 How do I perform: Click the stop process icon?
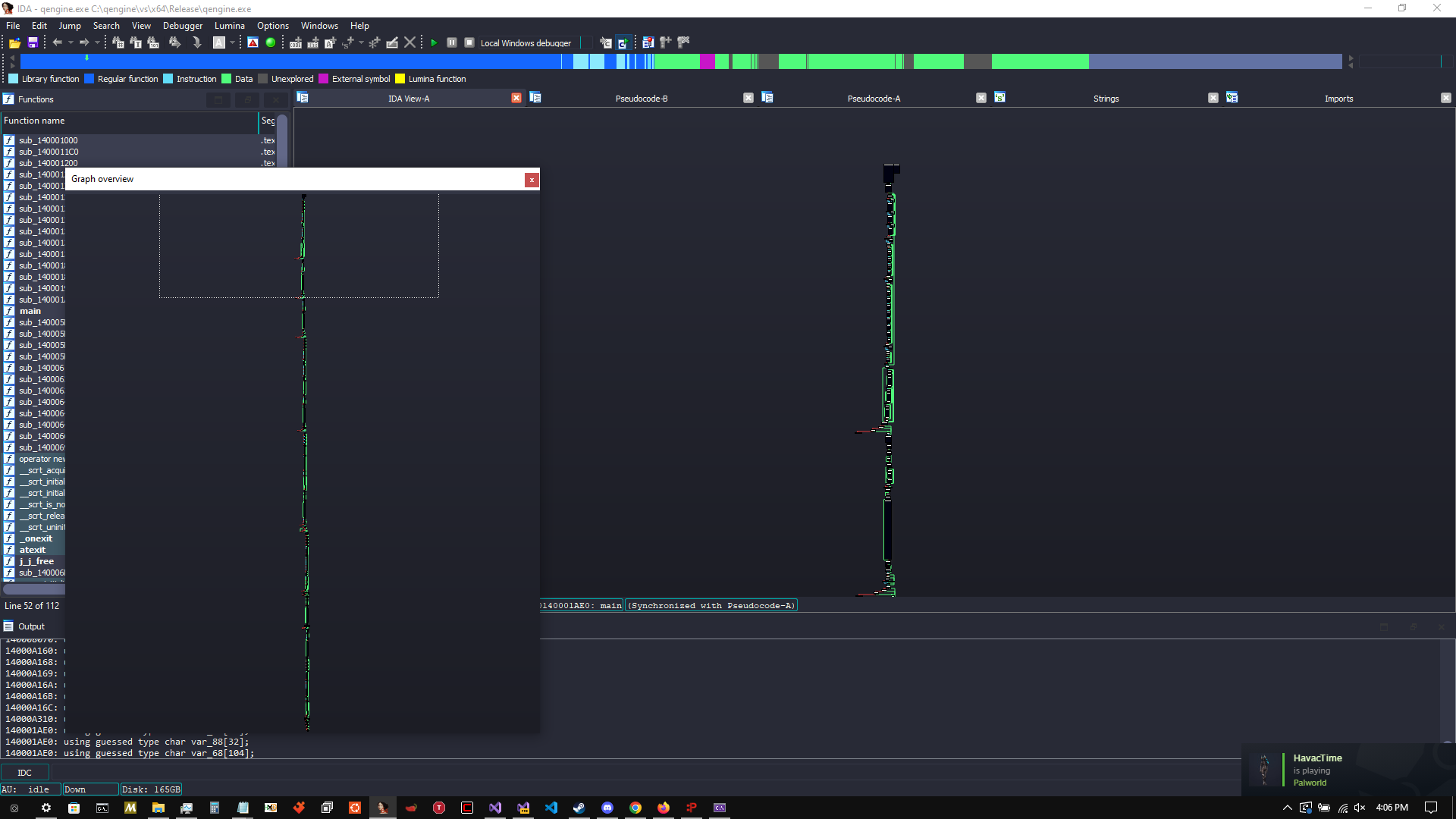pyautogui.click(x=469, y=43)
